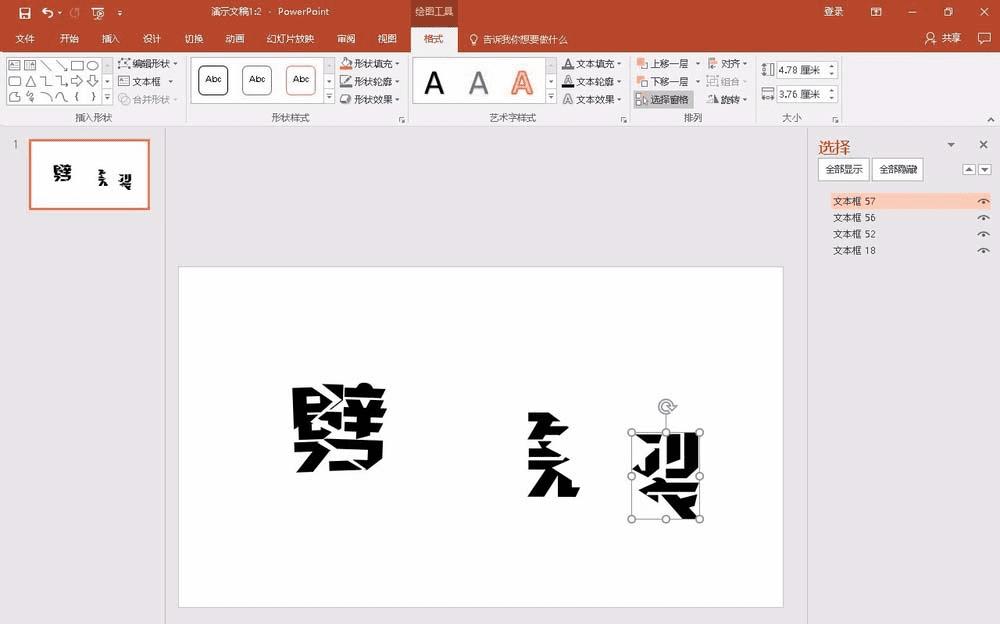Apply the first black-outline Abc shape style

pyautogui.click(x=213, y=80)
